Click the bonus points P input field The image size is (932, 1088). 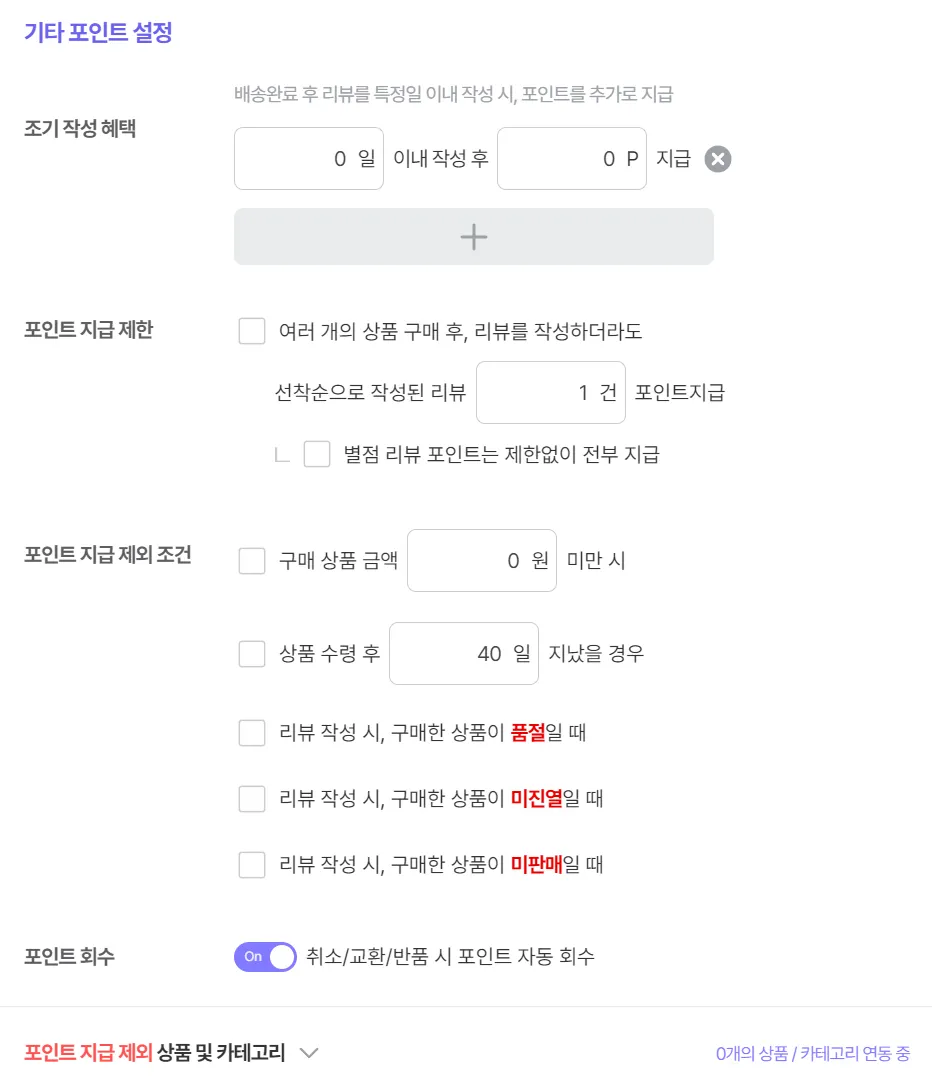point(571,159)
